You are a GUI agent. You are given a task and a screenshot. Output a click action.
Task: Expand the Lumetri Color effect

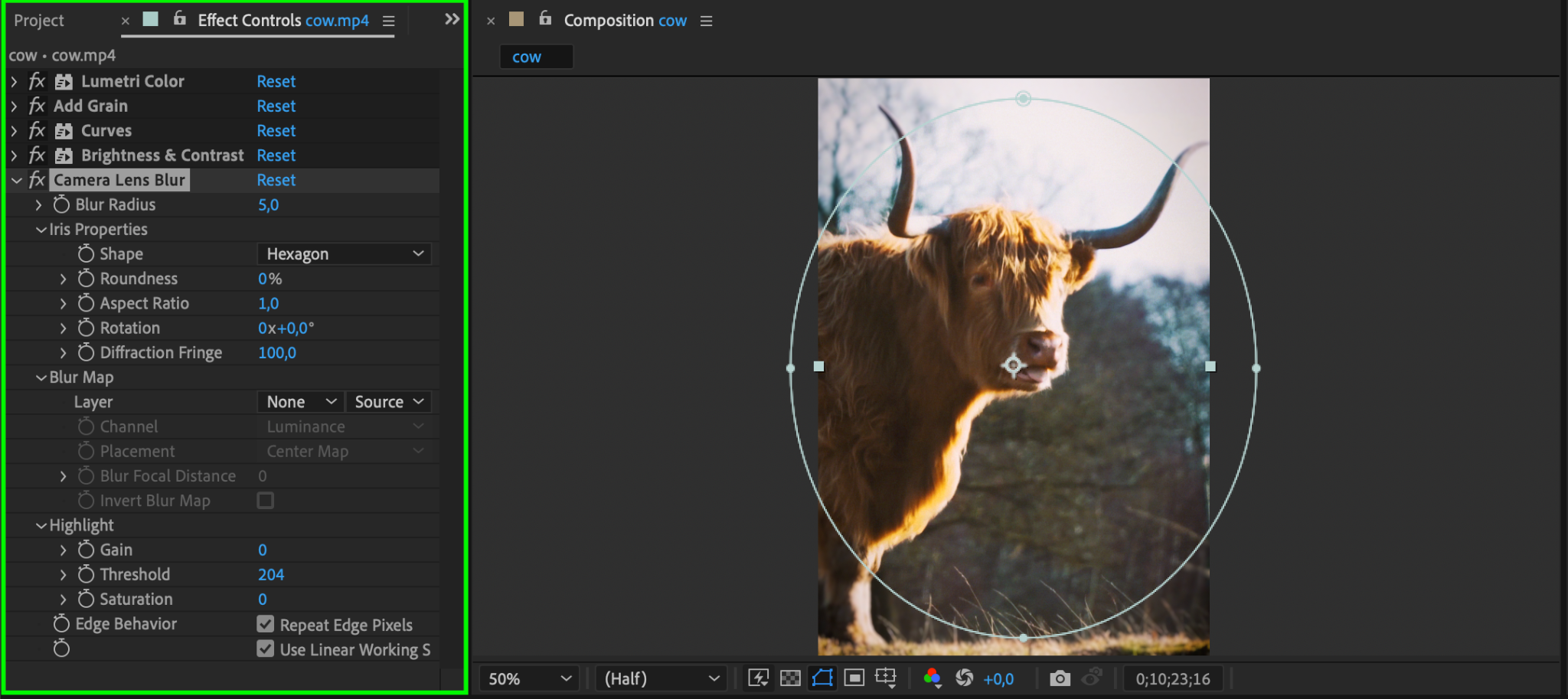tap(14, 81)
